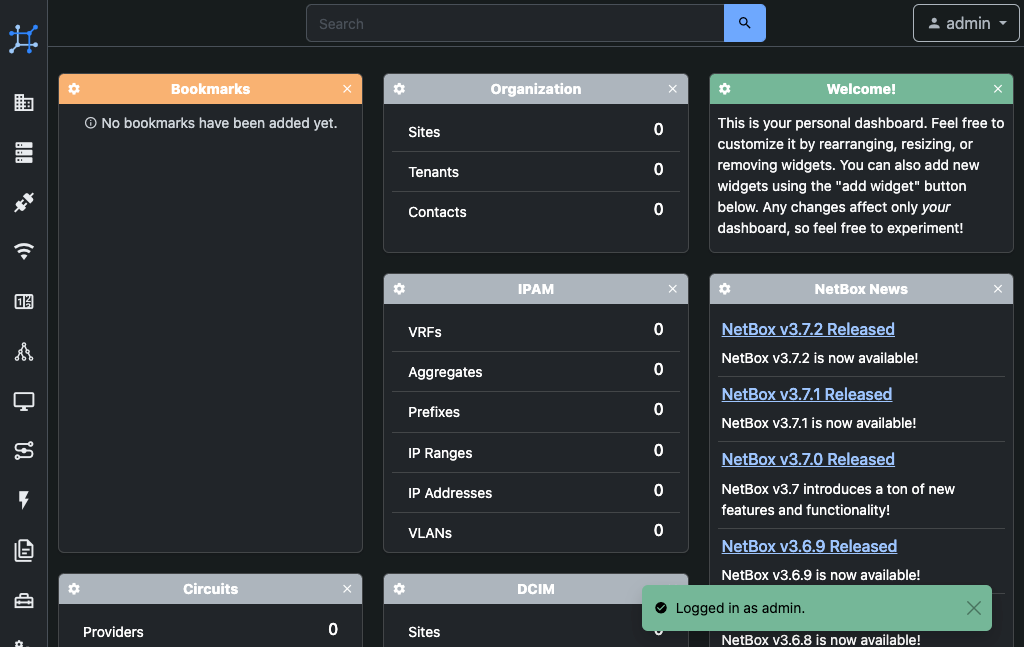Viewport: 1024px width, 647px height.
Task: Open the VPN/overlay tree sidebar icon
Action: [x=24, y=352]
